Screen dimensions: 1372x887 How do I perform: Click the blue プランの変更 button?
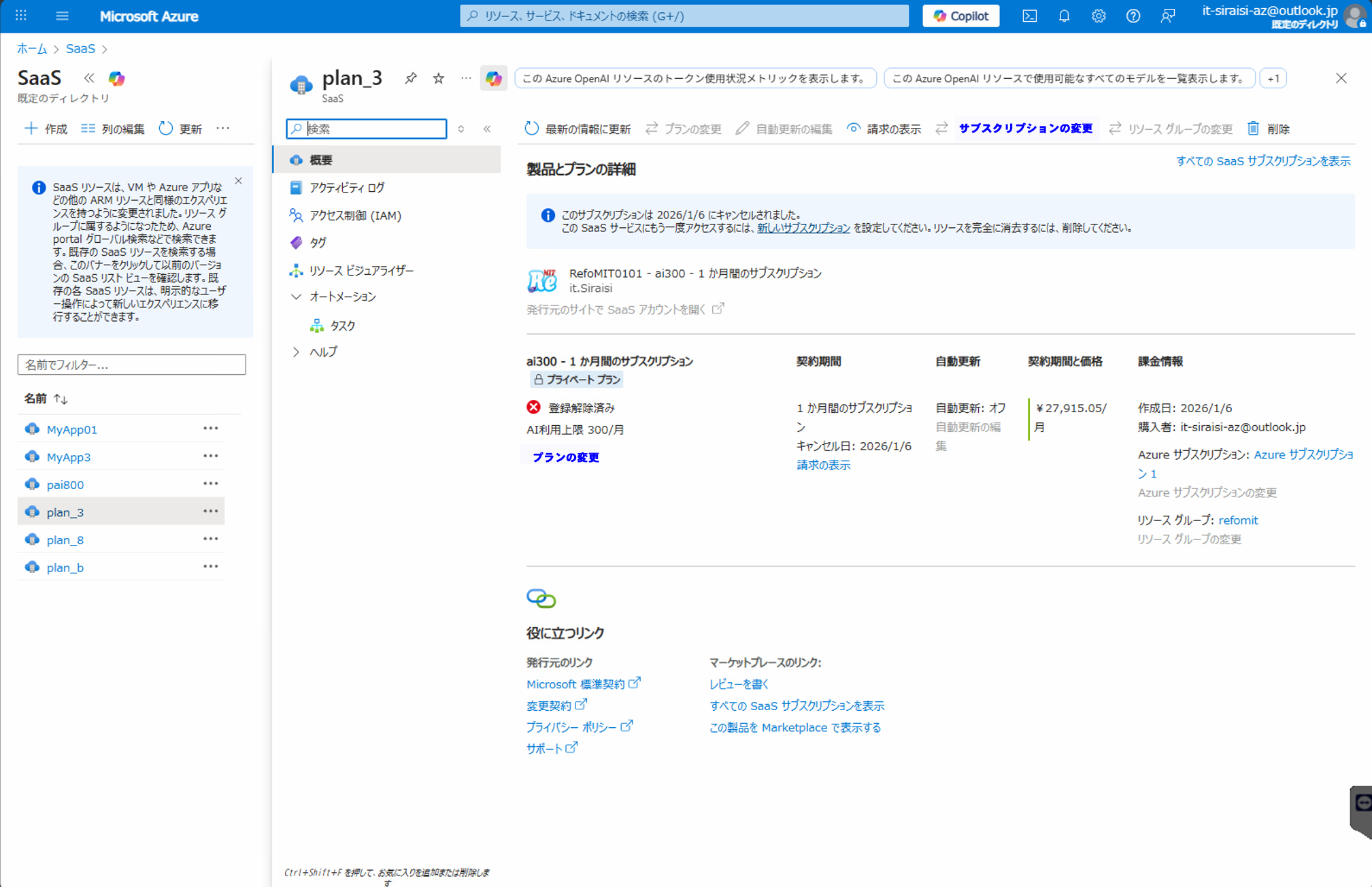click(565, 457)
